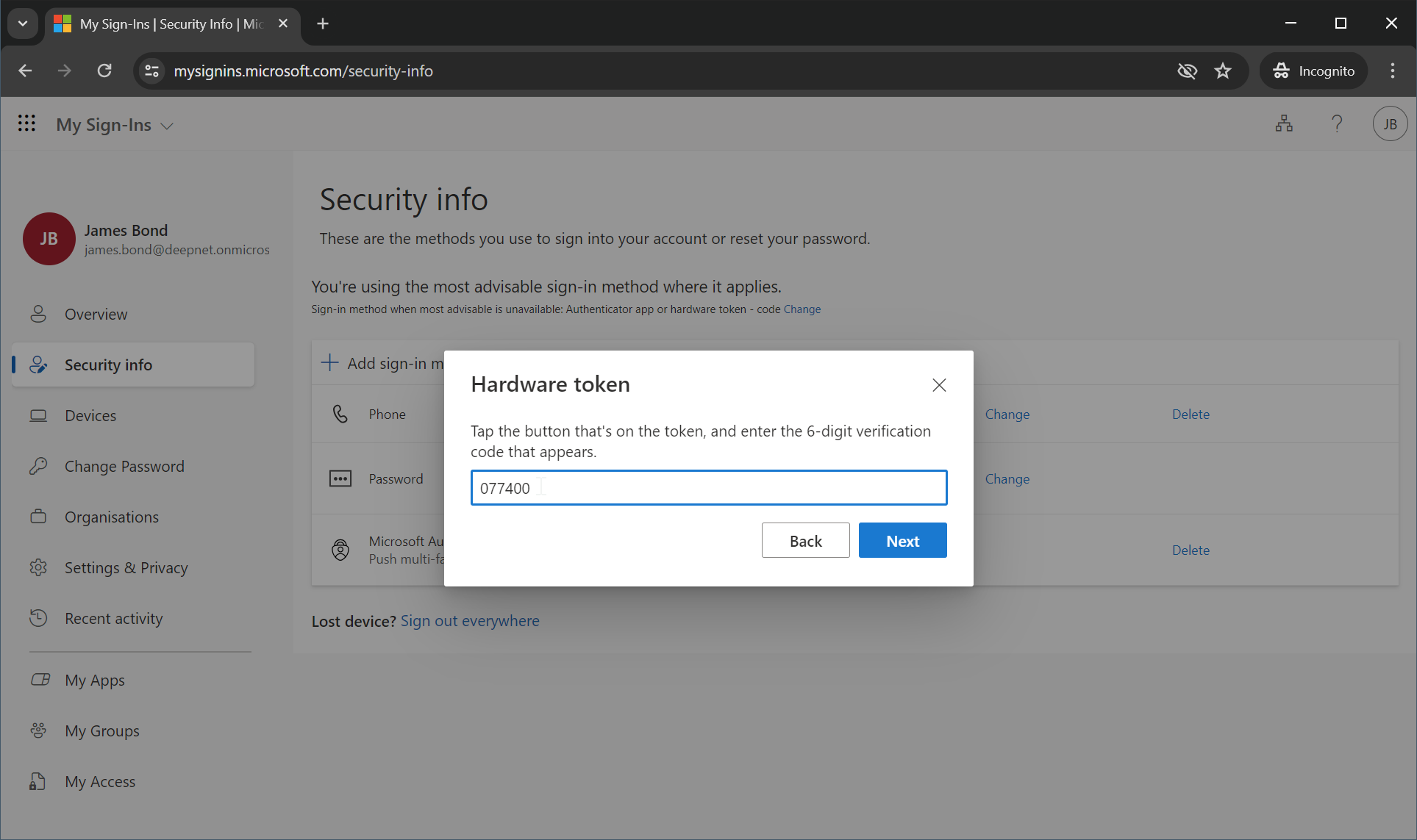This screenshot has width=1417, height=840.
Task: Open the help question mark icon
Action: click(x=1337, y=123)
